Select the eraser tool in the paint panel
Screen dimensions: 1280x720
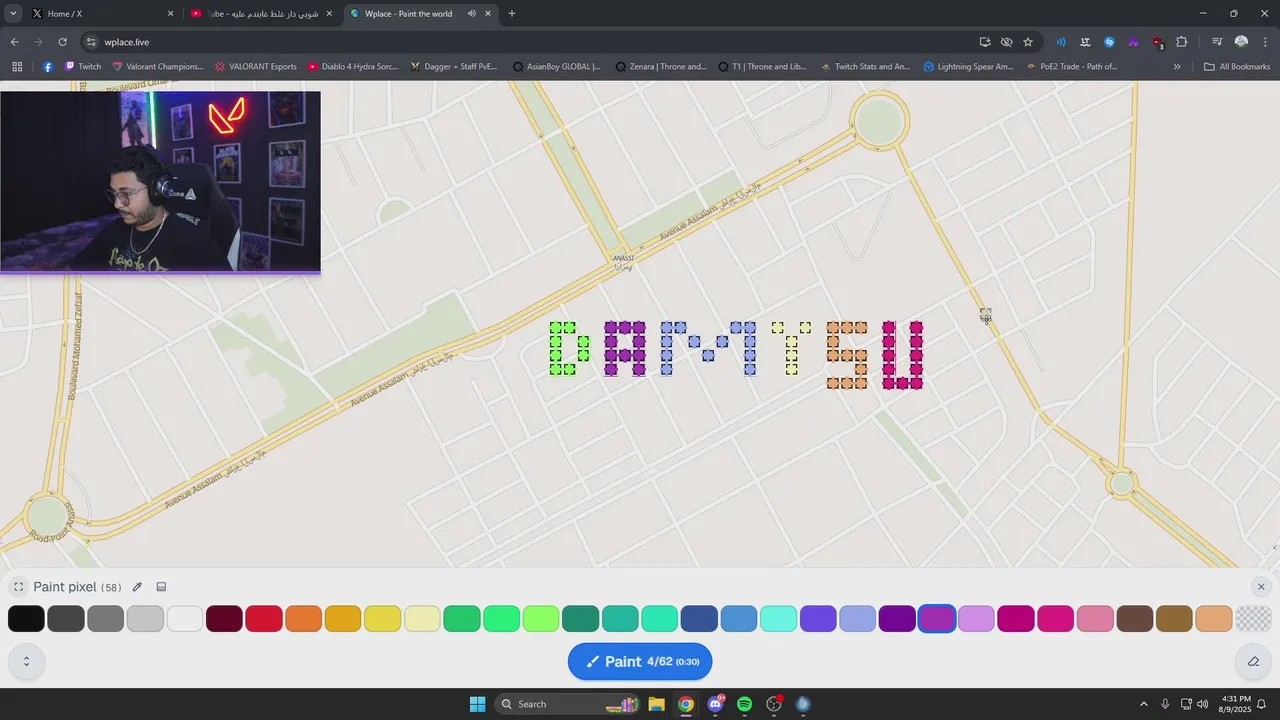click(x=1253, y=661)
